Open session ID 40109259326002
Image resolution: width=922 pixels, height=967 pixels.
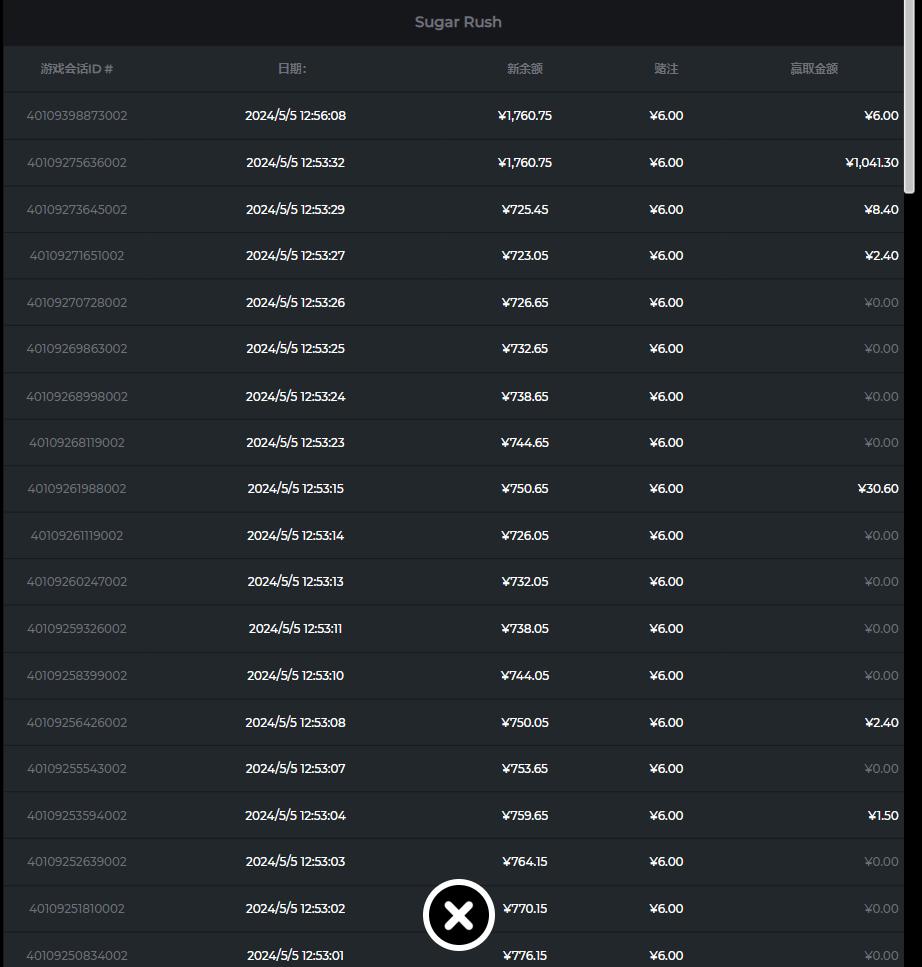77,628
